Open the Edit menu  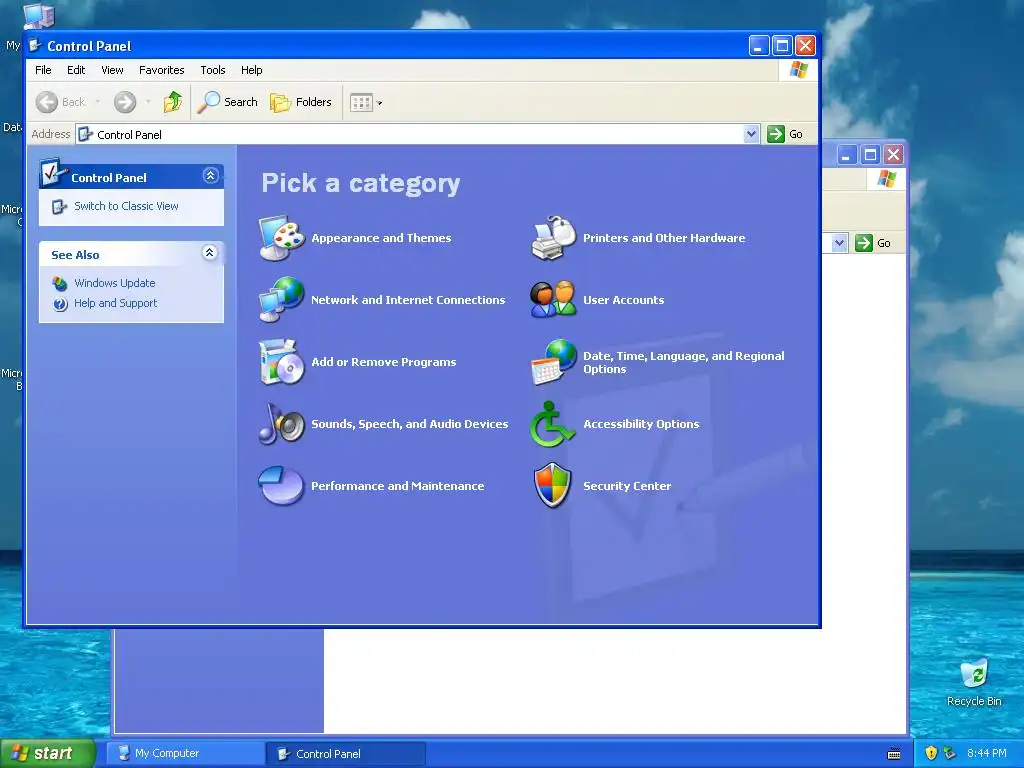(x=76, y=70)
